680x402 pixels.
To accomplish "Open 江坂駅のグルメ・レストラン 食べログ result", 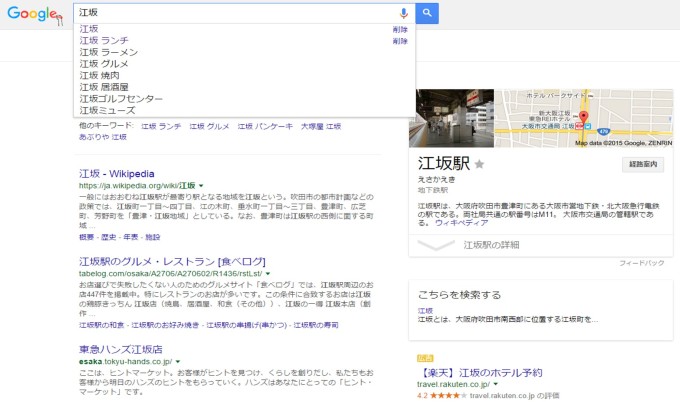I will (x=172, y=262).
